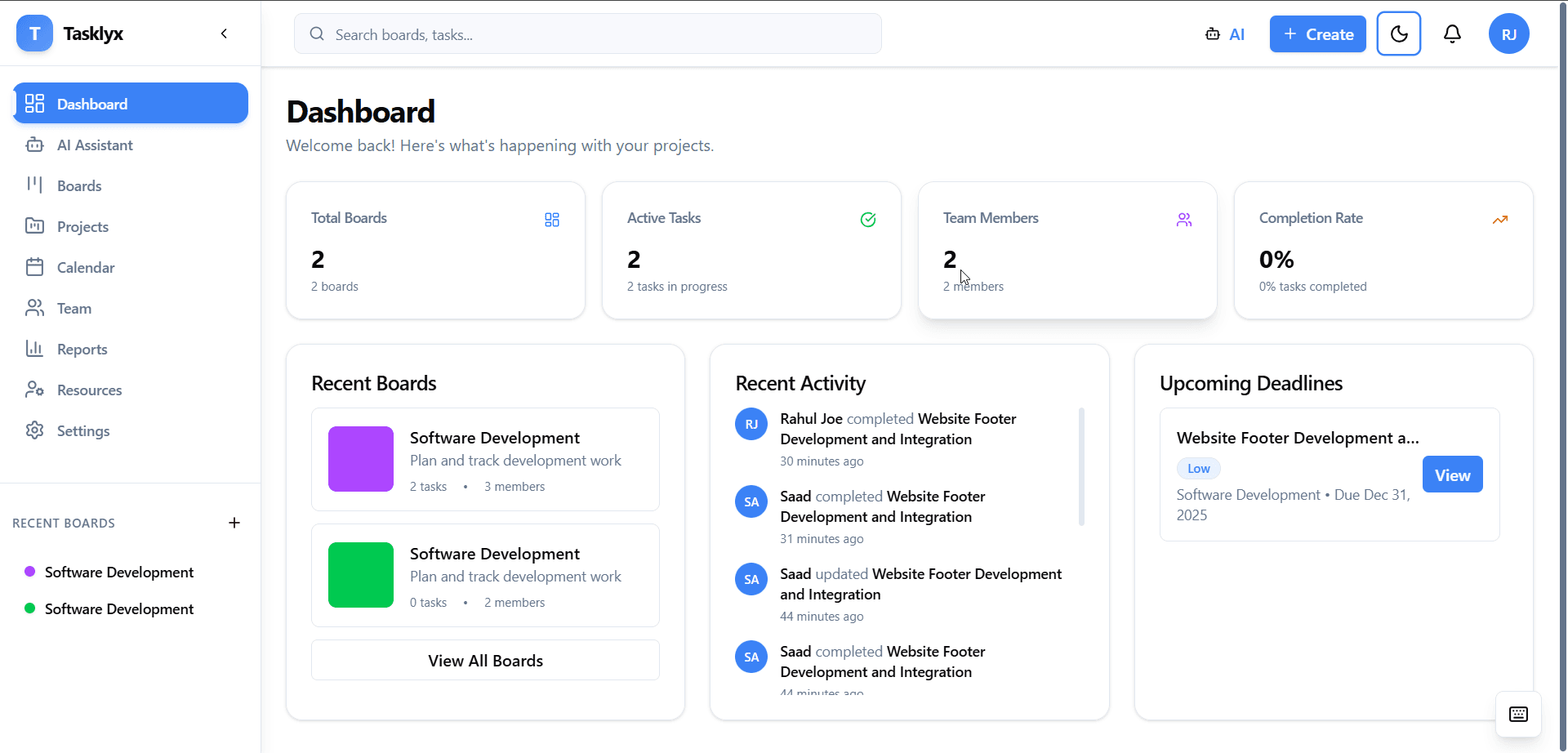Click the purple board color swatch
The image size is (1568, 753).
point(361,459)
